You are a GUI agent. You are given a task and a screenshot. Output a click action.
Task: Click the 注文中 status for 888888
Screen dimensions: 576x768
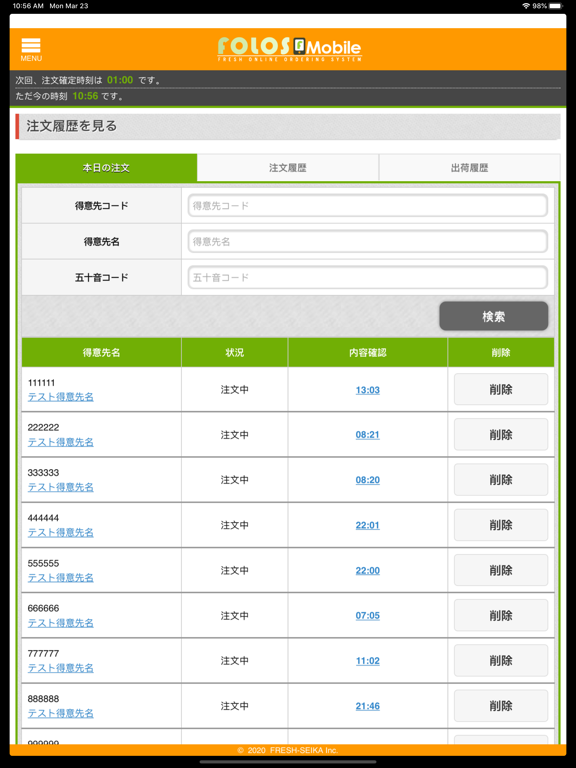(x=235, y=706)
